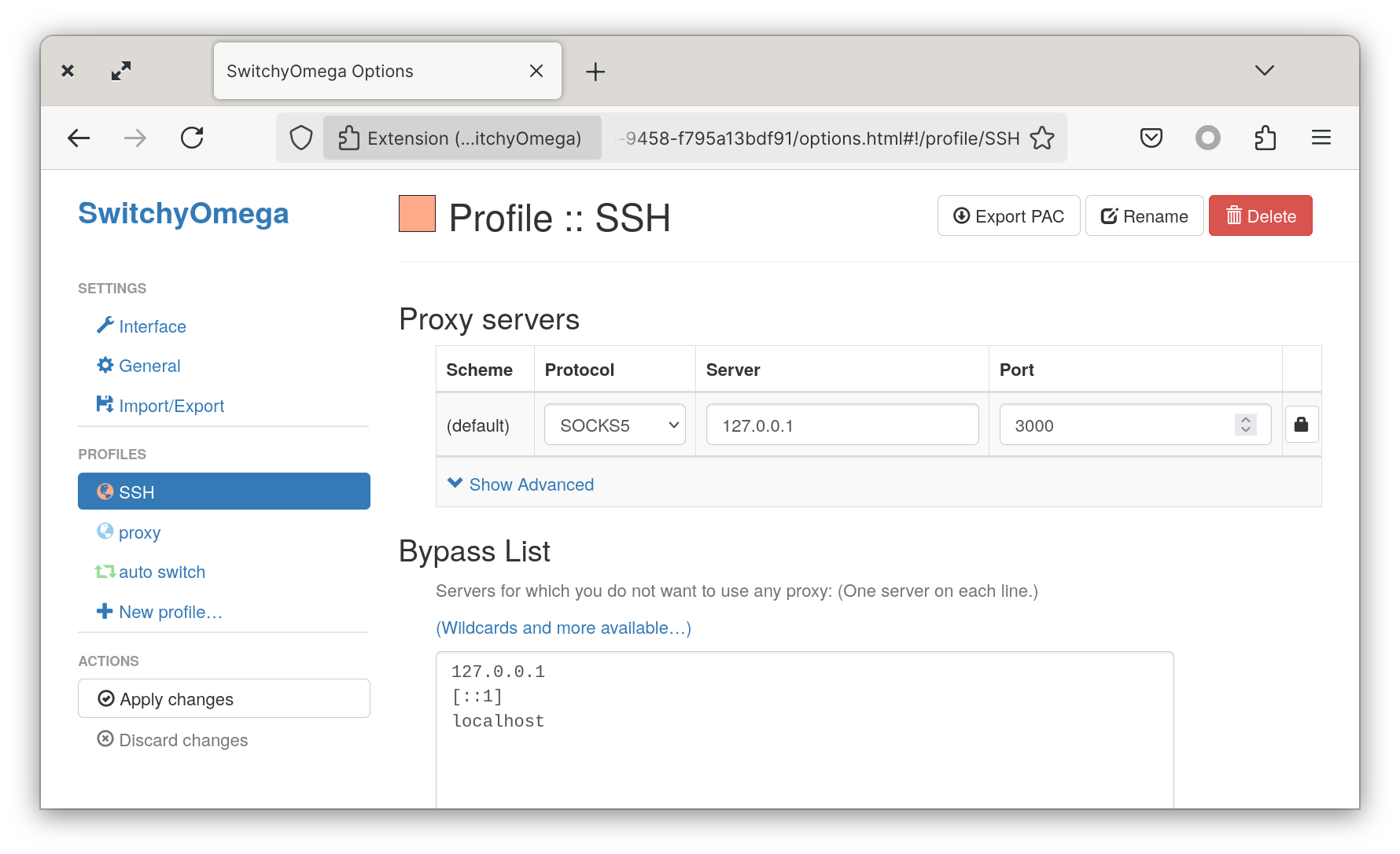
Task: Click the expand fullscreen arrows icon
Action: pyautogui.click(x=121, y=71)
